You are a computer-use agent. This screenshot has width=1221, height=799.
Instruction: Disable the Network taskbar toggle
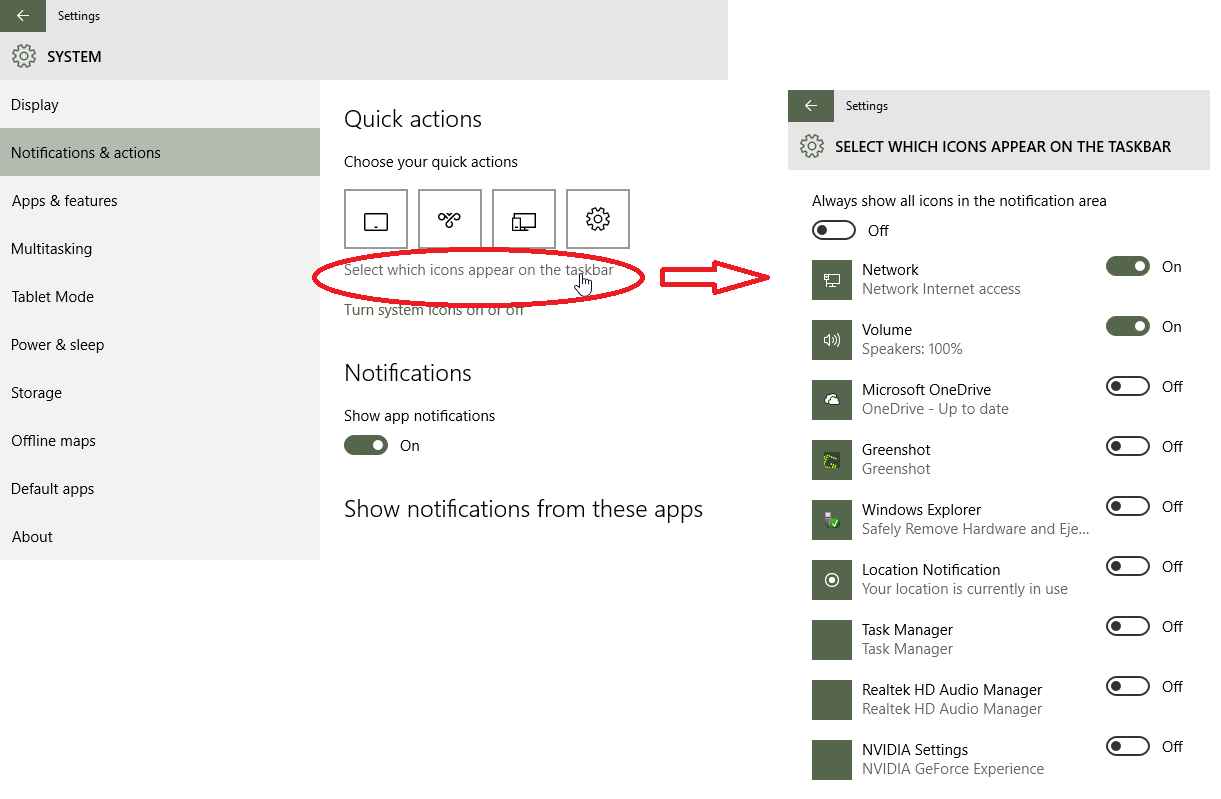[x=1127, y=266]
